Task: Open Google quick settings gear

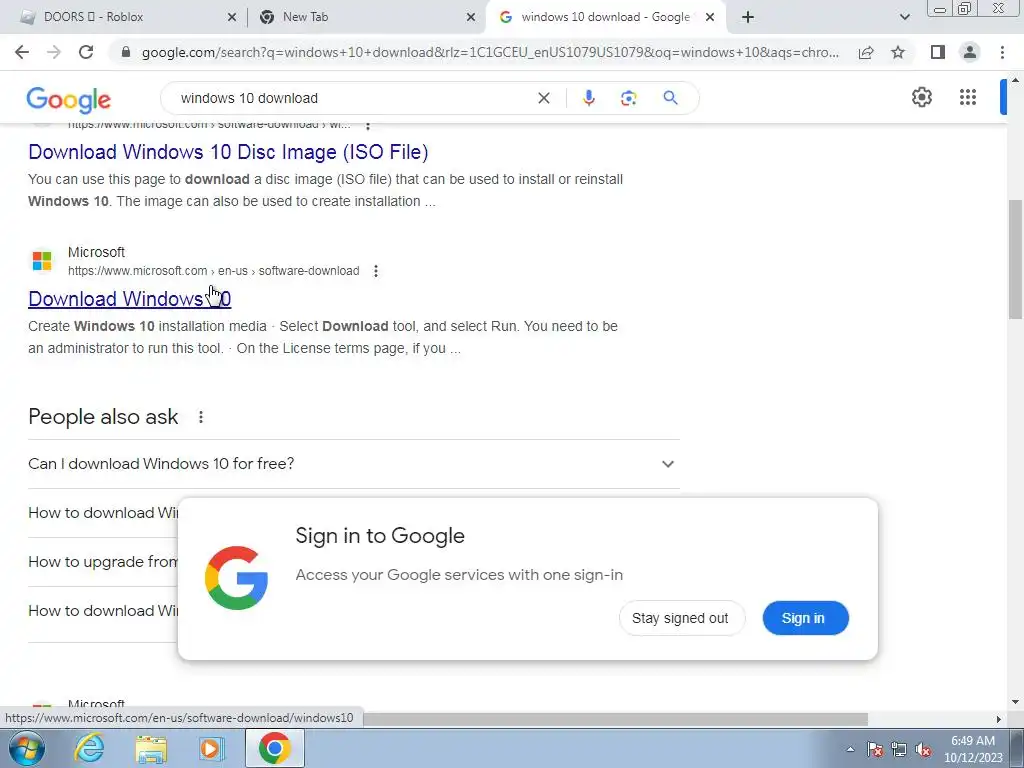Action: (x=921, y=97)
